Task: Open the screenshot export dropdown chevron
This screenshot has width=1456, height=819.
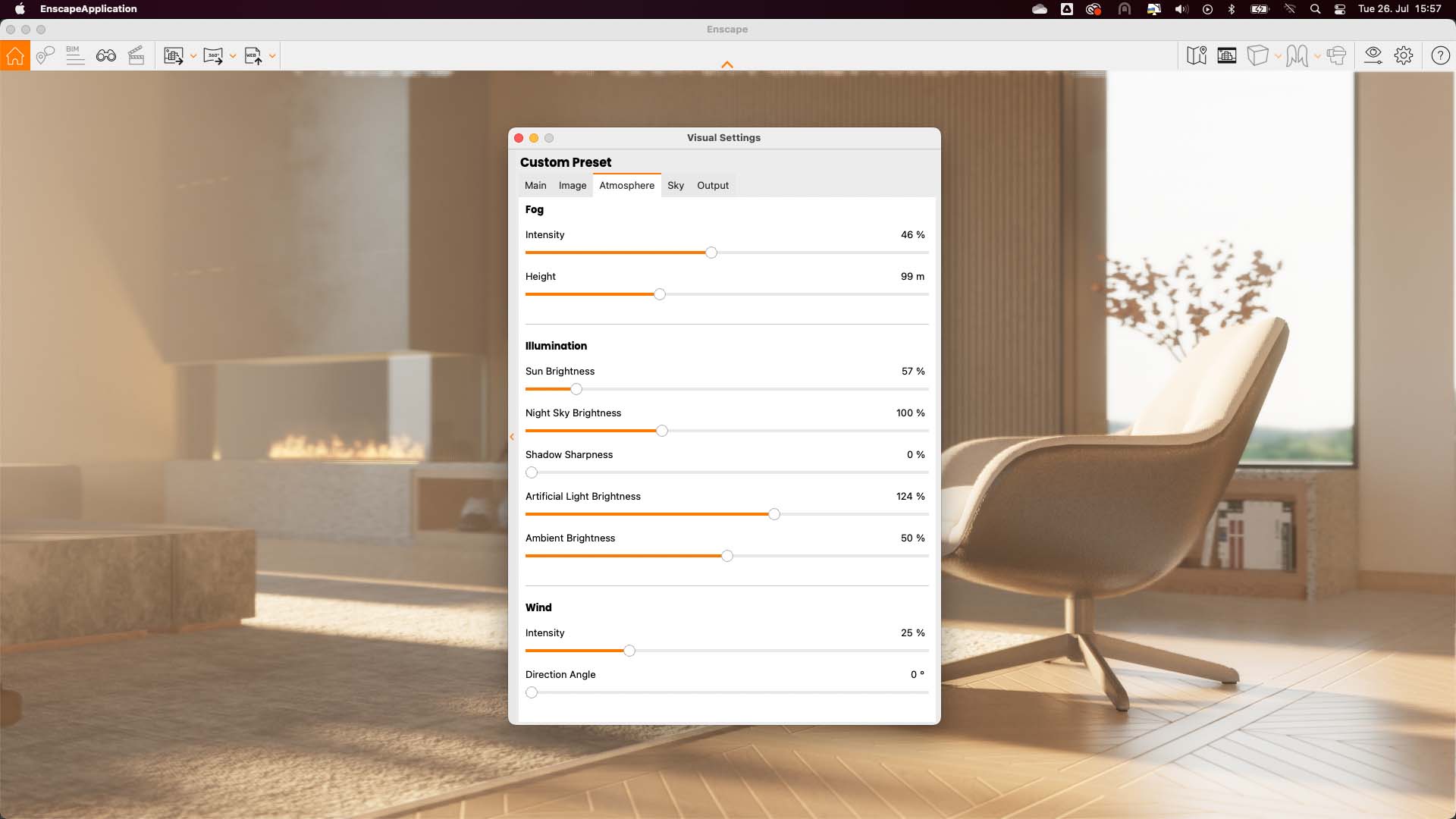Action: click(194, 55)
